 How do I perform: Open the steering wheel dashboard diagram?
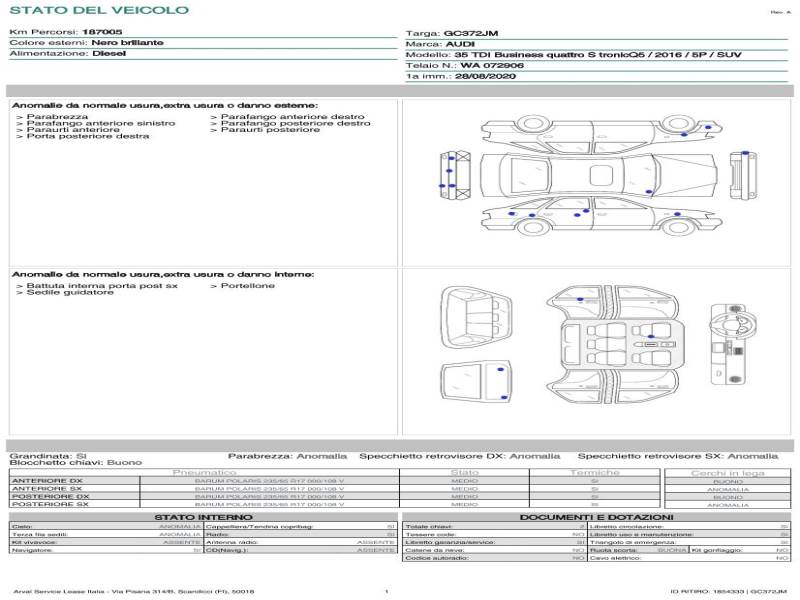[733, 344]
